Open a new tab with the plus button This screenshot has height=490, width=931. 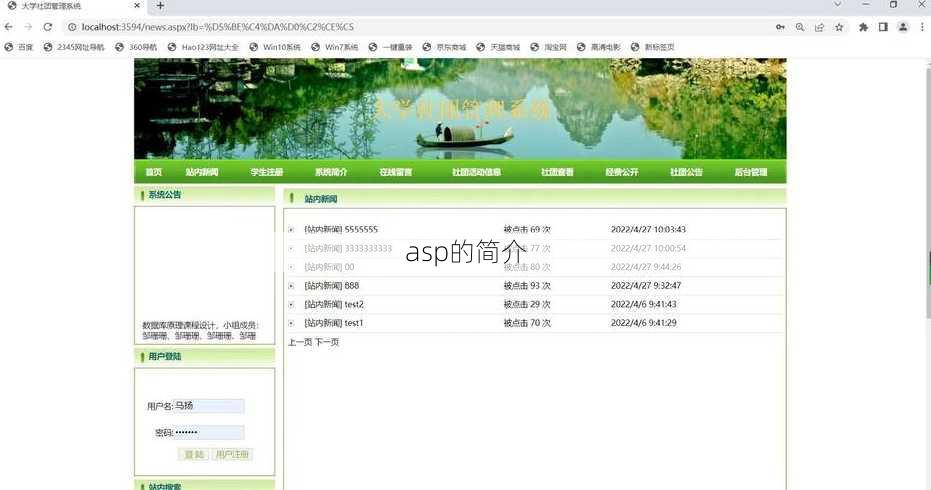[x=160, y=6]
